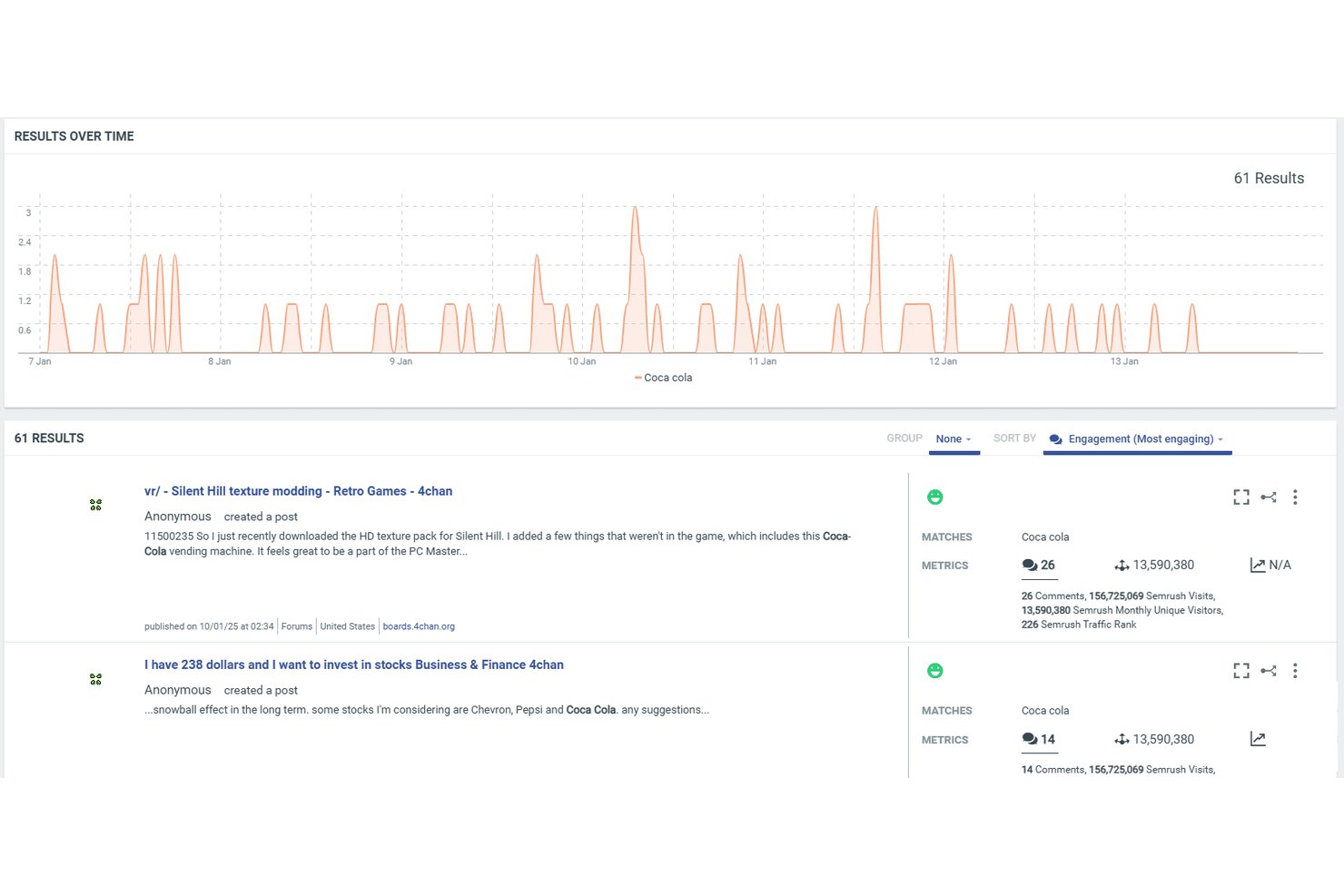
Task: Click the y-axis value 2.4
Action: (25, 242)
